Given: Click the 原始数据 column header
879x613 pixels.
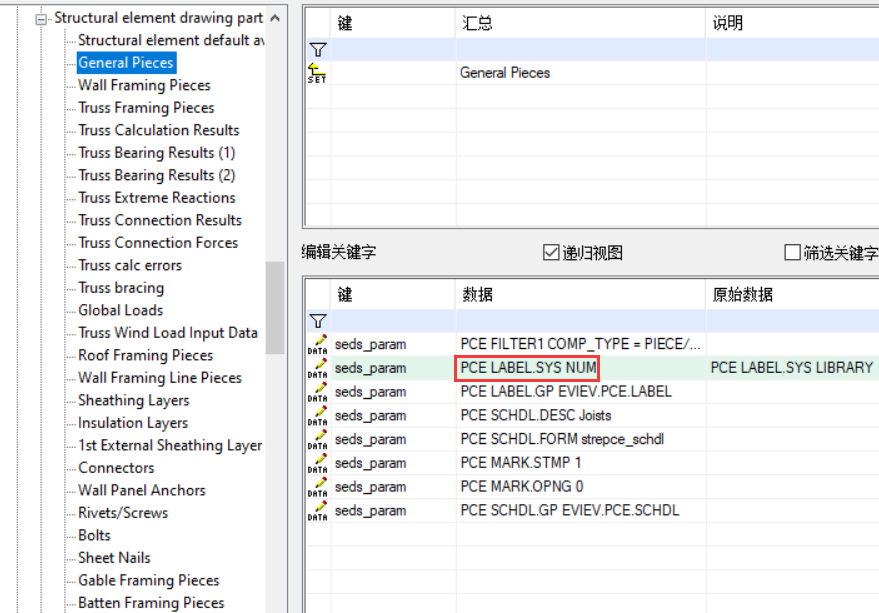Looking at the screenshot, I should tap(792, 294).
